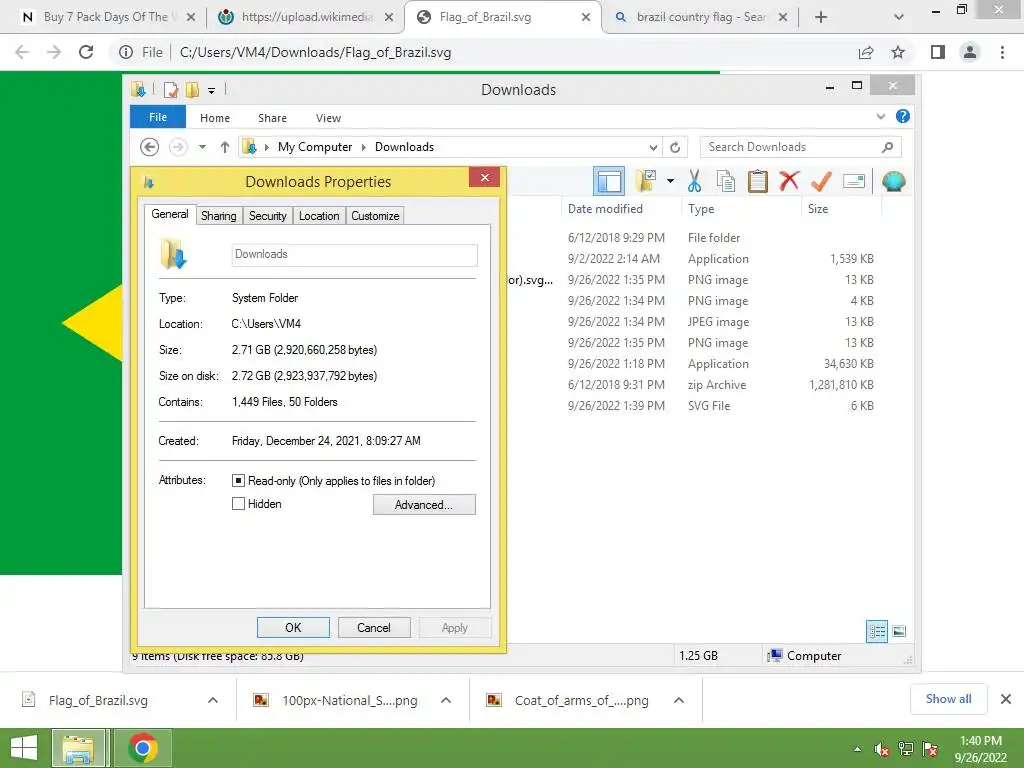1024x768 pixels.
Task: Close the Downloads Properties dialog
Action: (x=485, y=177)
